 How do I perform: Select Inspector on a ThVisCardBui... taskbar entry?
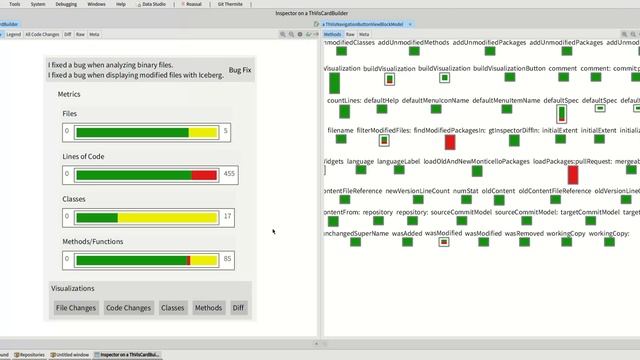(127, 355)
